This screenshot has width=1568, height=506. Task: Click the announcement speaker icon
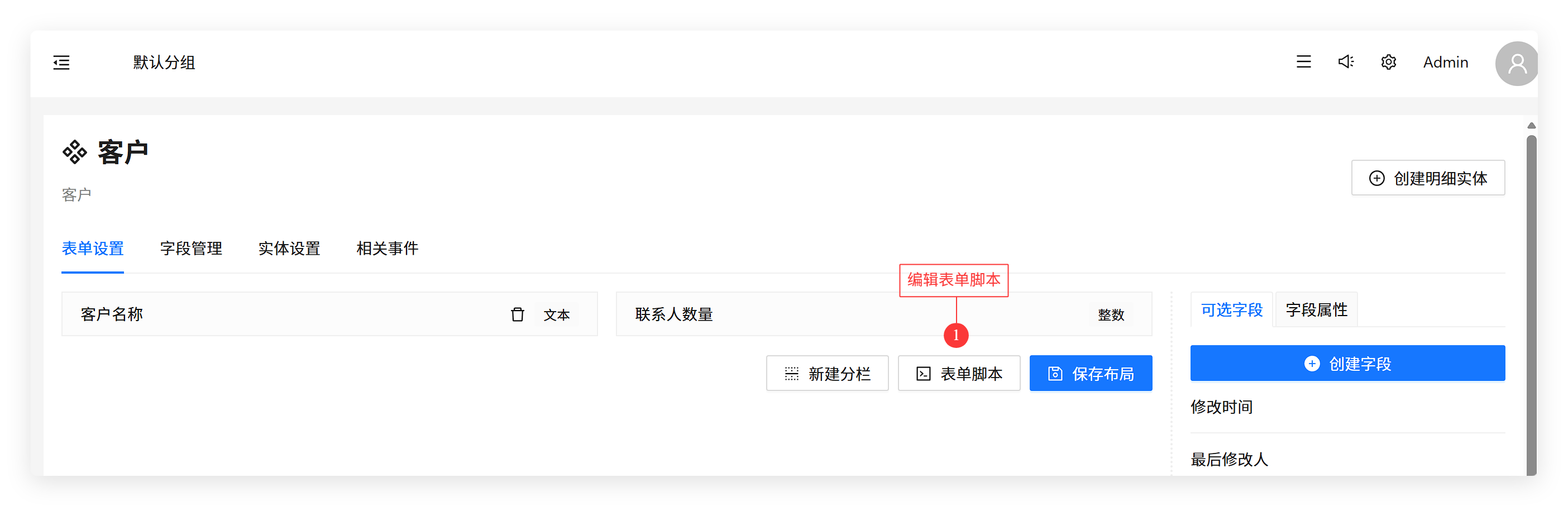point(1345,62)
